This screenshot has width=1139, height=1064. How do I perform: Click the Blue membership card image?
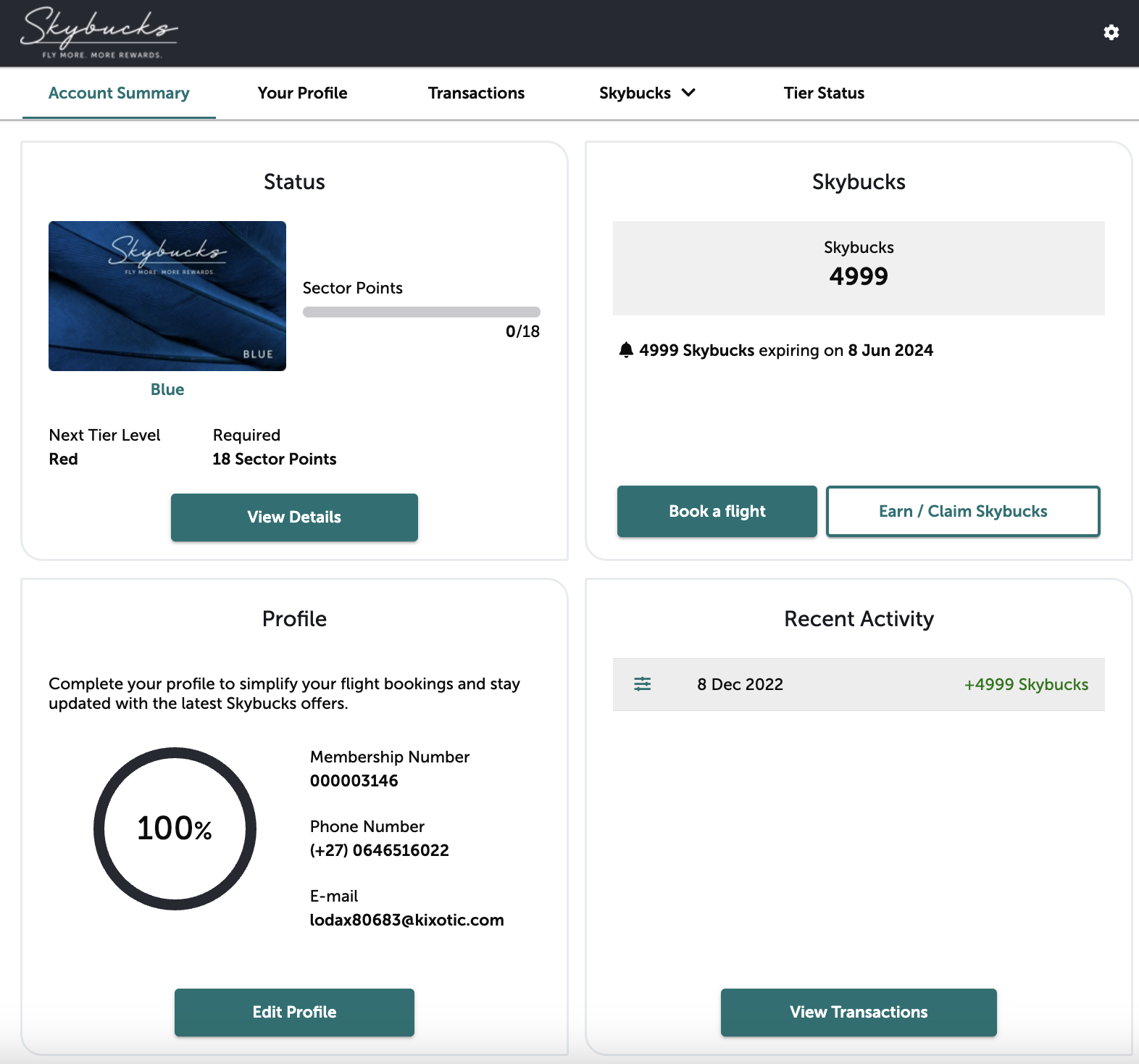(x=167, y=296)
